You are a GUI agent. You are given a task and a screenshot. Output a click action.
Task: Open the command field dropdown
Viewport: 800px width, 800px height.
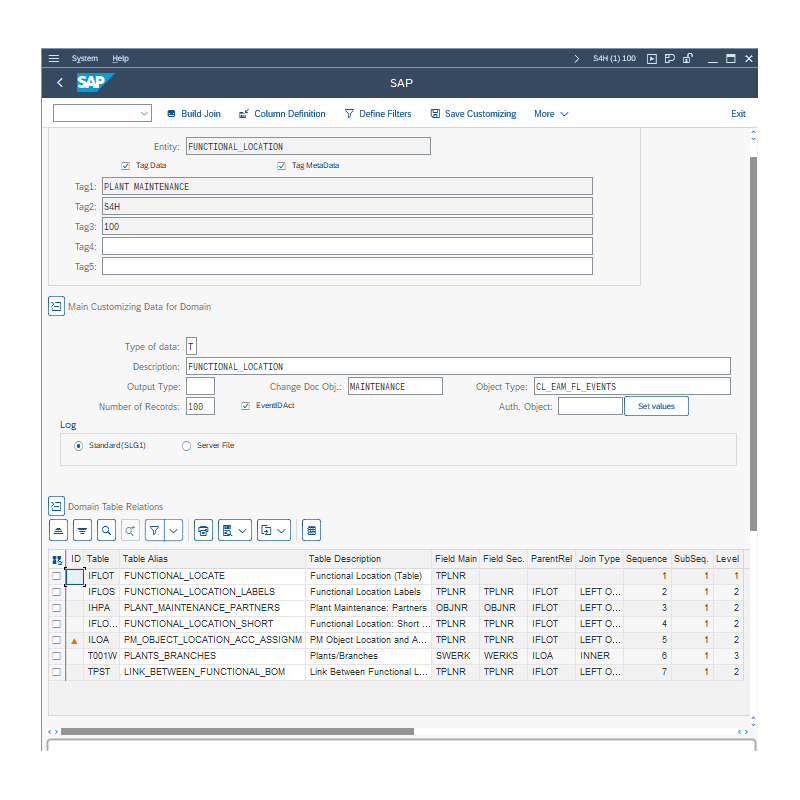tap(144, 114)
